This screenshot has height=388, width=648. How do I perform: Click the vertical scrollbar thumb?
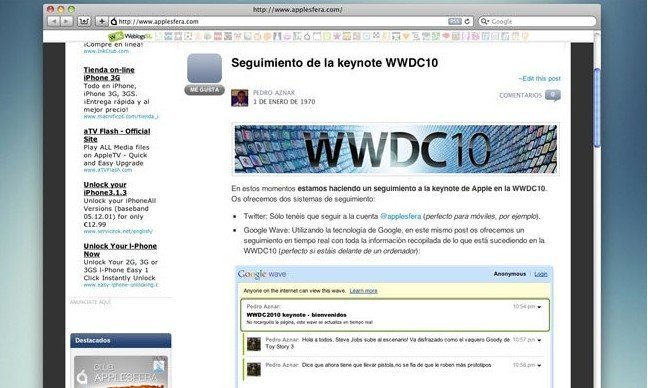point(597,107)
